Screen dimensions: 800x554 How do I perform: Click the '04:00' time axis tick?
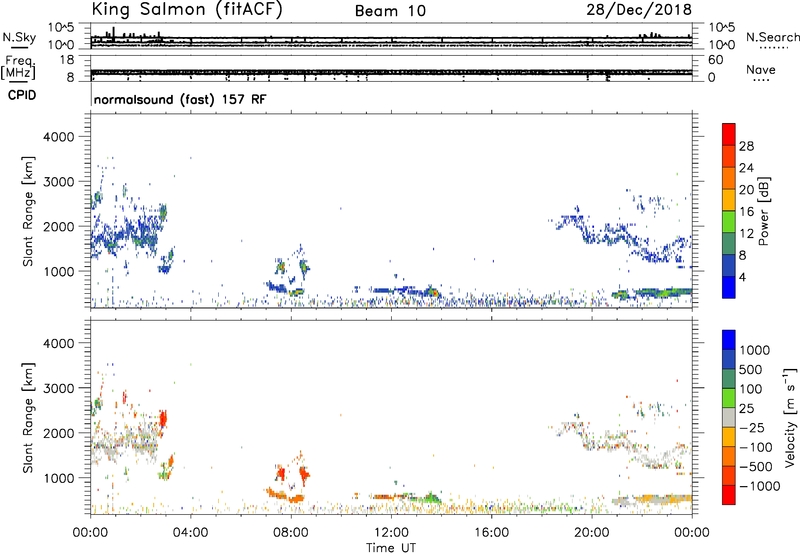point(190,533)
